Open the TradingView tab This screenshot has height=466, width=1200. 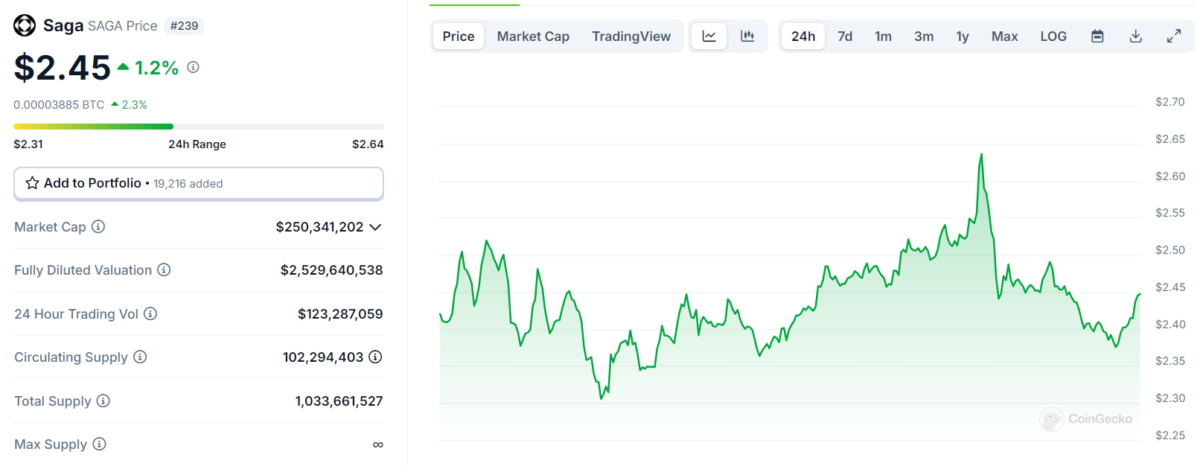point(631,36)
